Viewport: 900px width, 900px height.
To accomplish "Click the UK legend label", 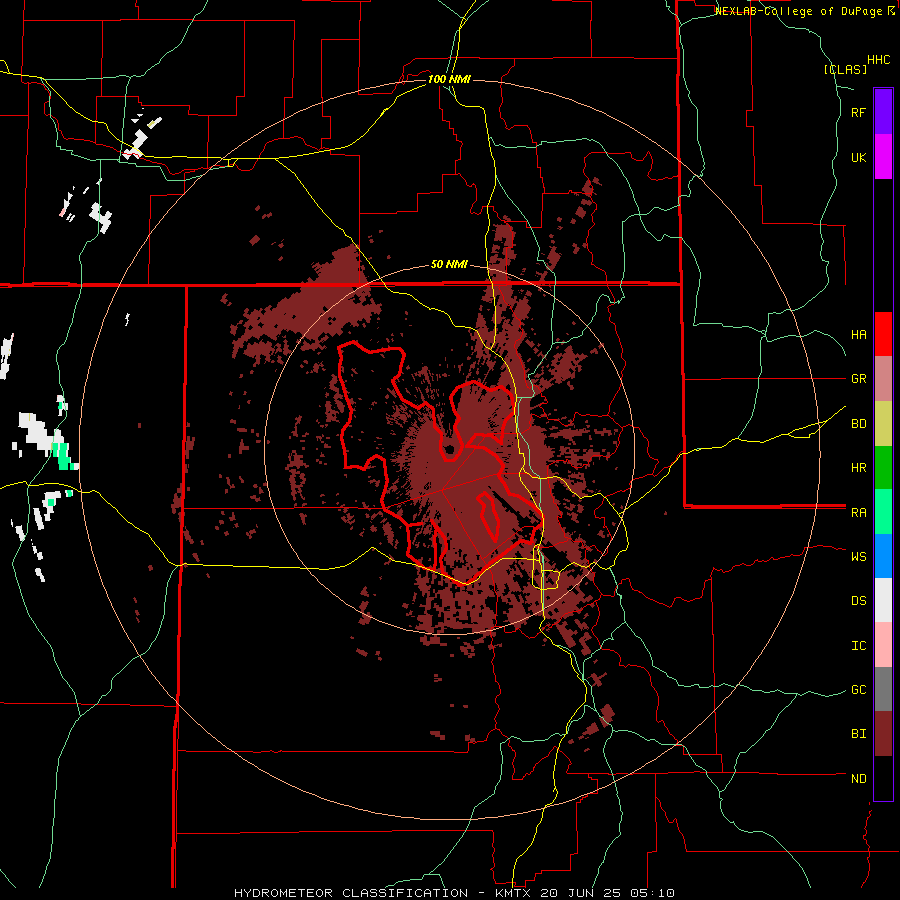I will tap(858, 158).
